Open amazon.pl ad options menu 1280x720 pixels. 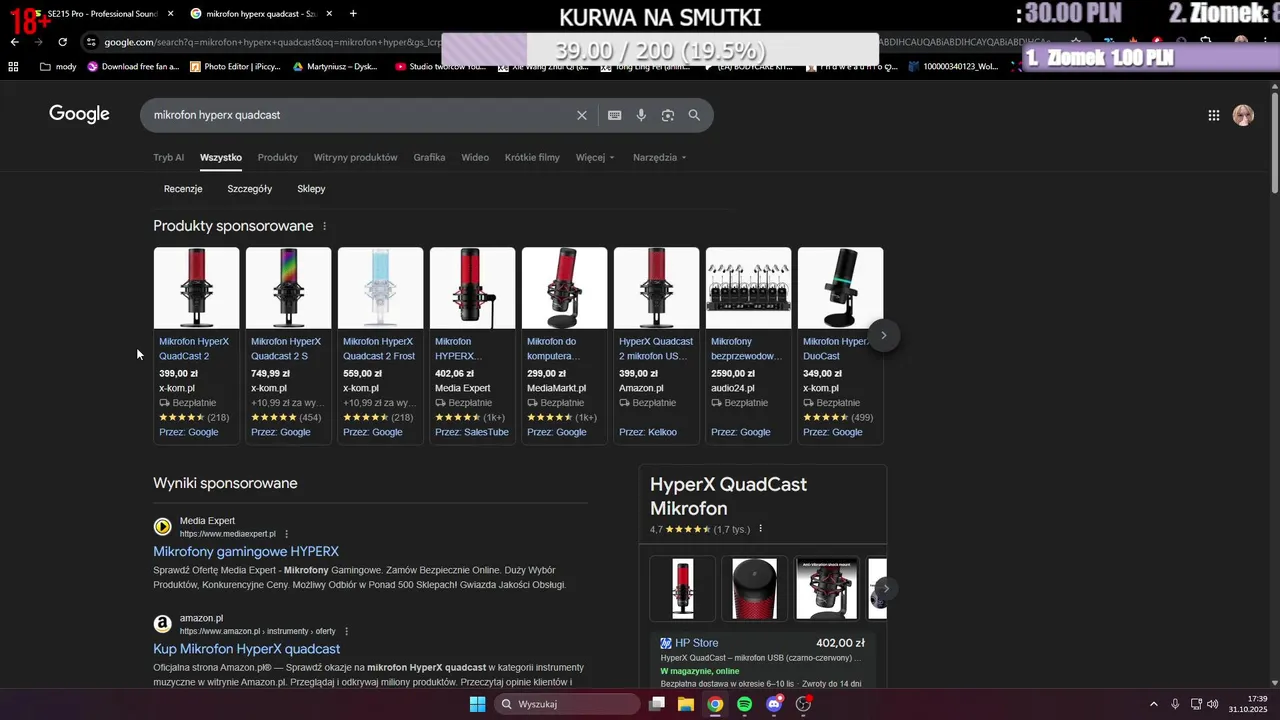click(347, 631)
